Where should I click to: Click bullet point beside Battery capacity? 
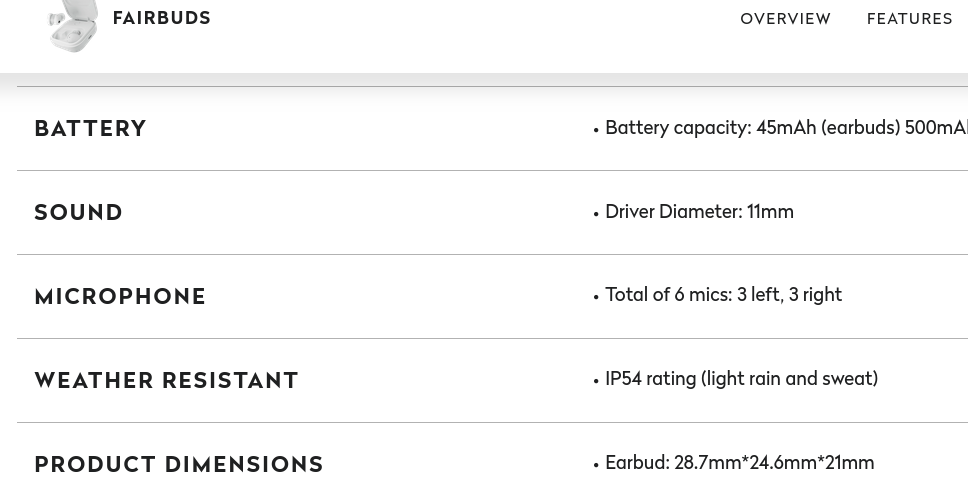coord(596,130)
